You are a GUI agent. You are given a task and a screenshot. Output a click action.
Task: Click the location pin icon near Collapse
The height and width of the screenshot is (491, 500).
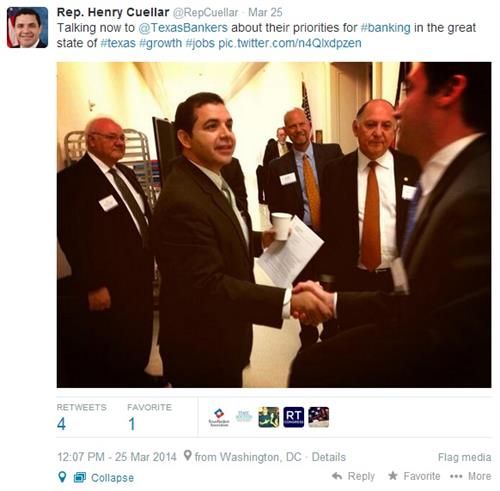[x=62, y=477]
